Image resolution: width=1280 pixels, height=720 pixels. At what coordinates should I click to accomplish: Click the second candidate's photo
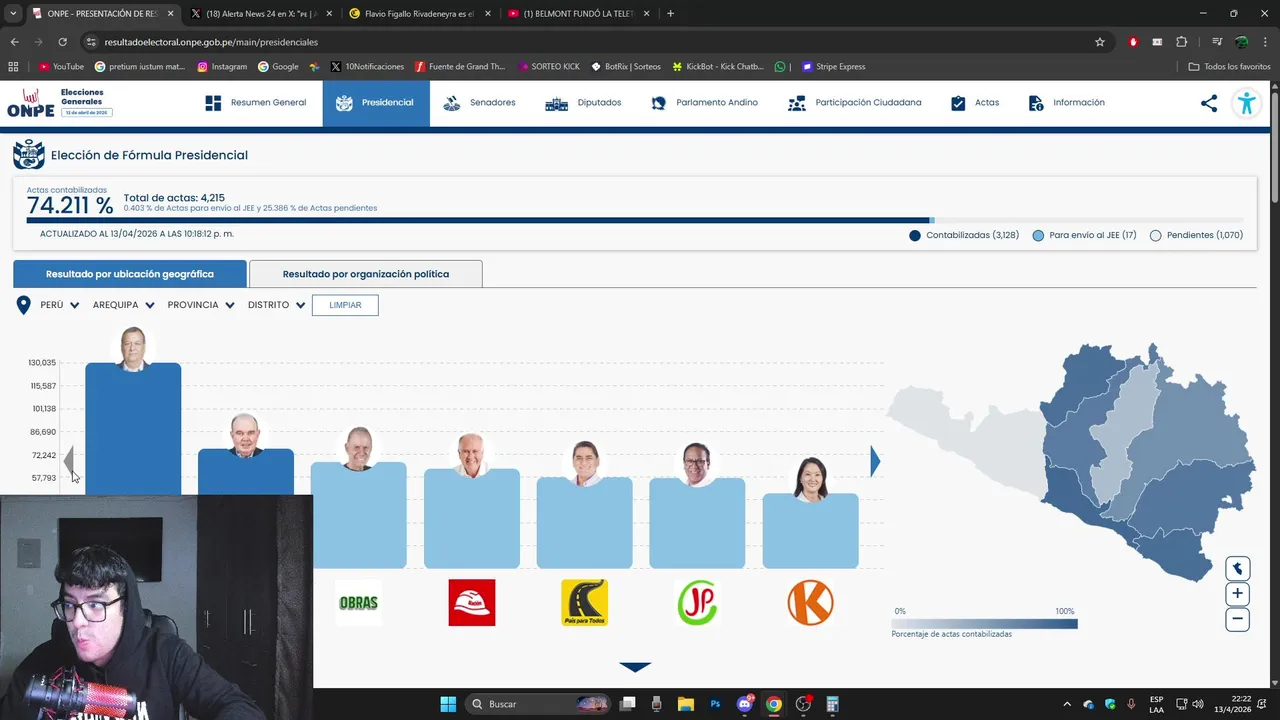tap(245, 435)
